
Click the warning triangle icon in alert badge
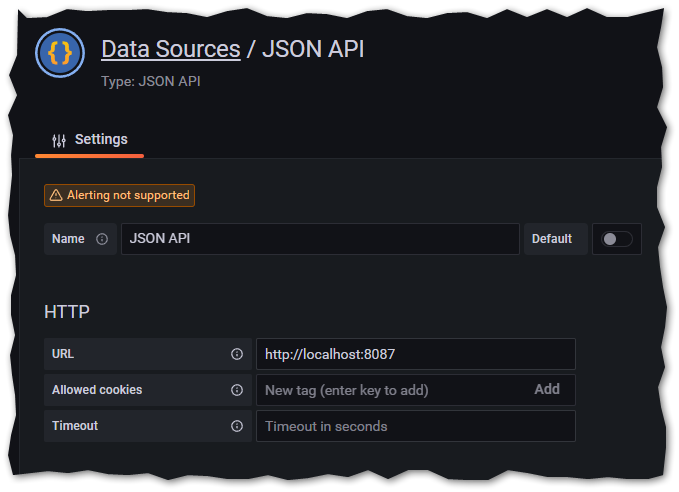[x=56, y=195]
